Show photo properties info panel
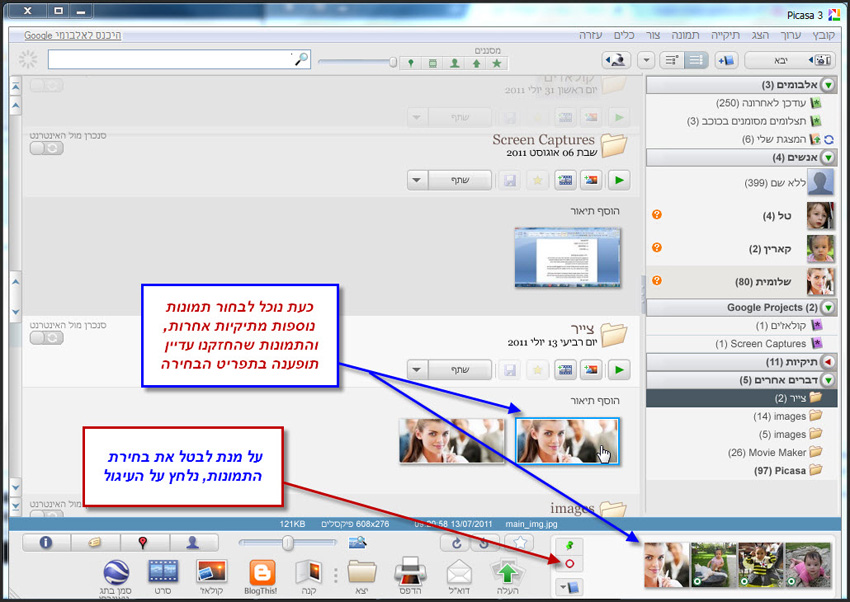This screenshot has width=850, height=602. point(46,542)
